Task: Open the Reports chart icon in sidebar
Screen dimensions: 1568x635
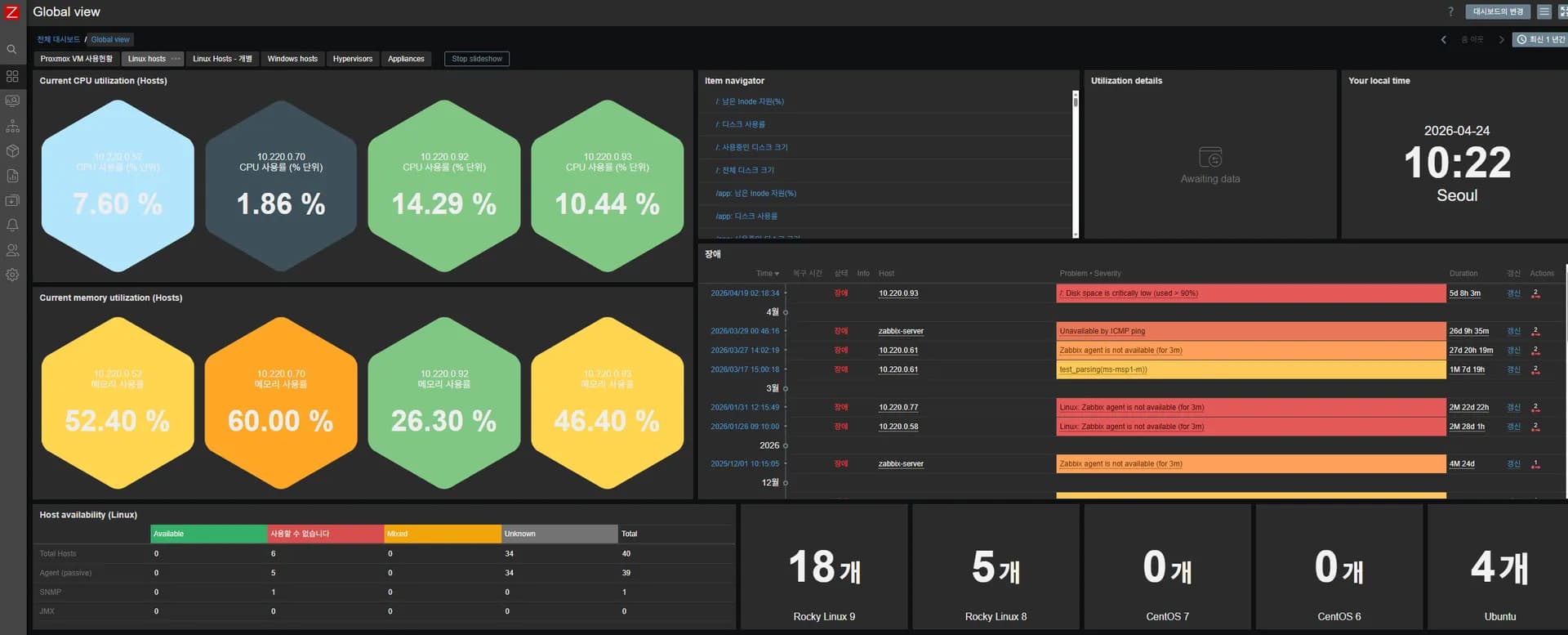Action: point(12,176)
